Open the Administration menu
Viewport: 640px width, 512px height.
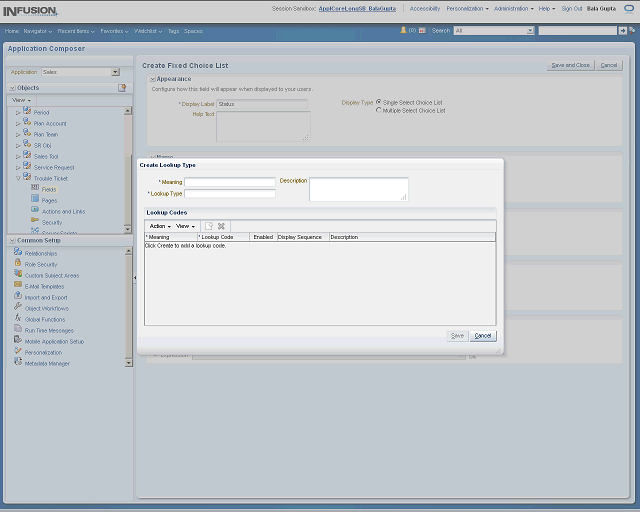[513, 9]
